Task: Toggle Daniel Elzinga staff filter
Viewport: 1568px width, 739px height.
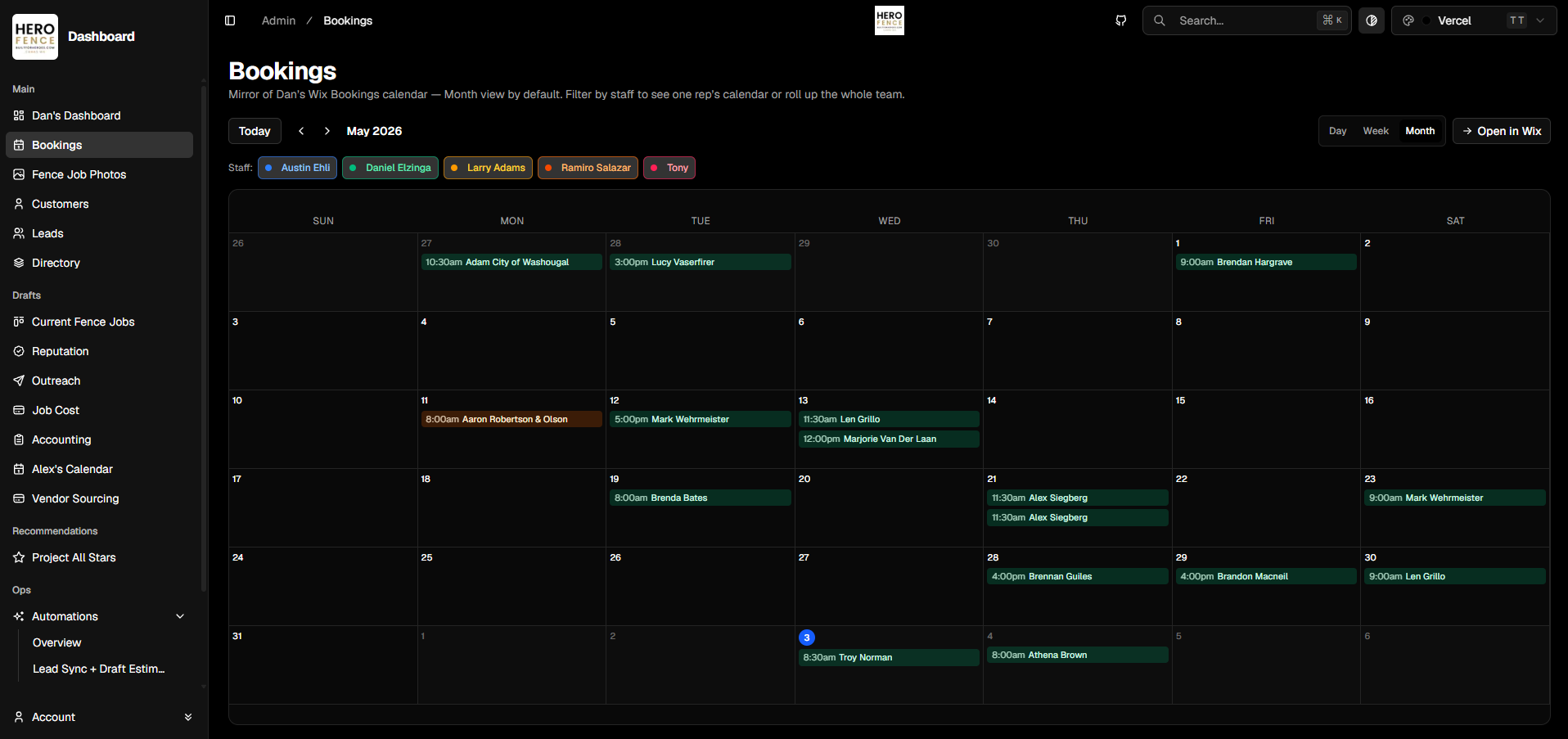Action: 390,168
